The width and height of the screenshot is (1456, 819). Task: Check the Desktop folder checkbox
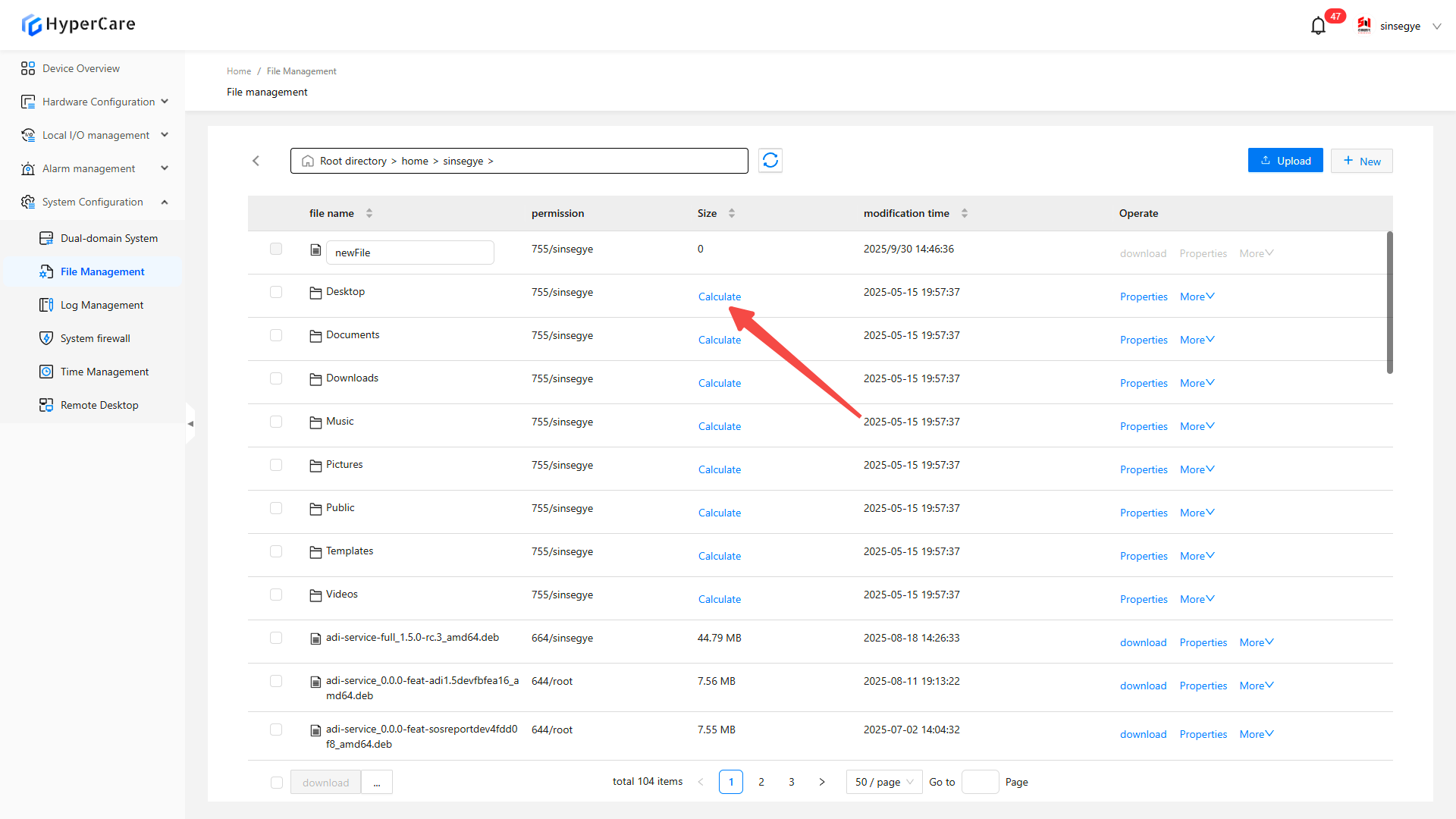[276, 292]
